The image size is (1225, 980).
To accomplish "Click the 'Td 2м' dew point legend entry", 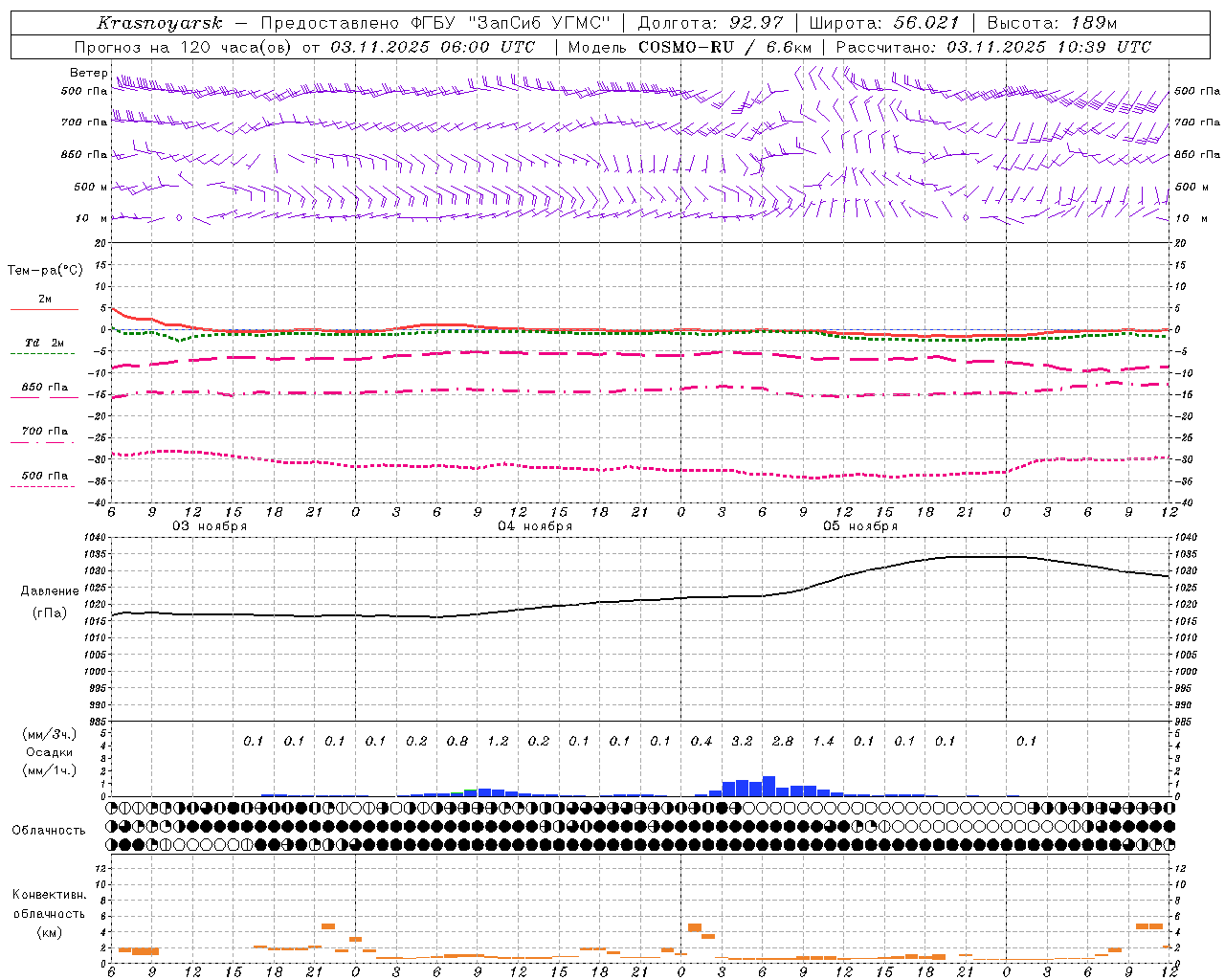I will click(45, 343).
